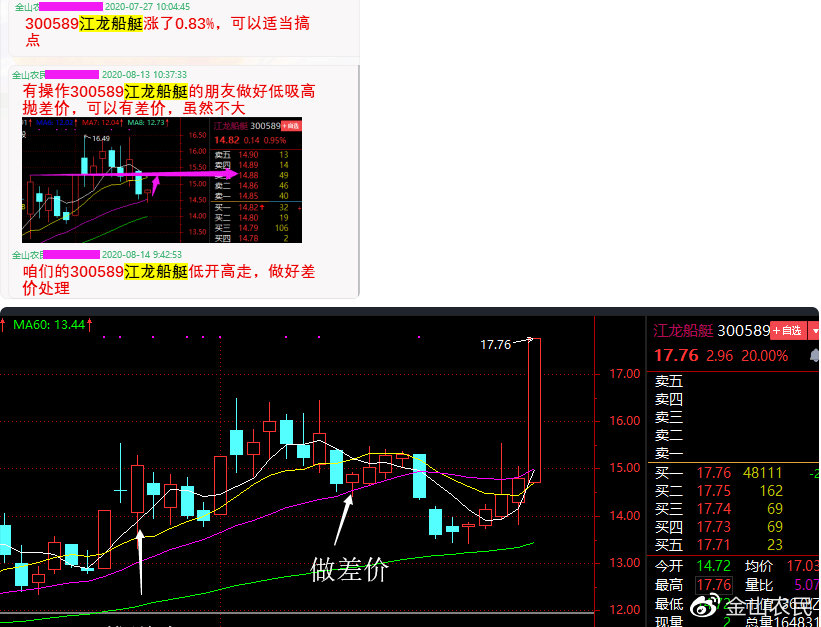Open the dropdown arrow next to +自选 in the large panel

pos(814,331)
